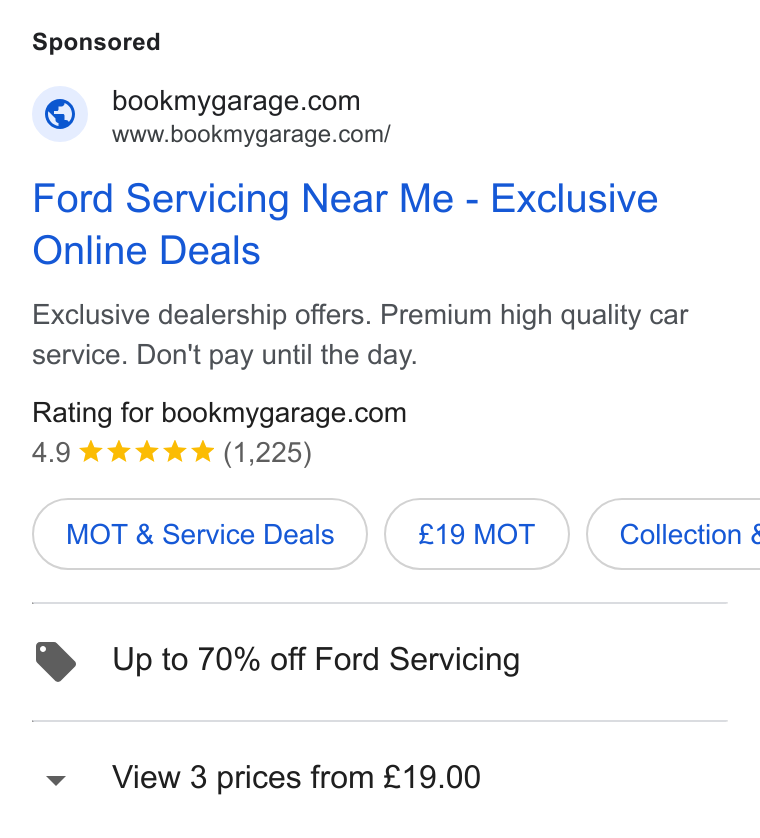
Task: Click the Sponsored label
Action: point(96,42)
